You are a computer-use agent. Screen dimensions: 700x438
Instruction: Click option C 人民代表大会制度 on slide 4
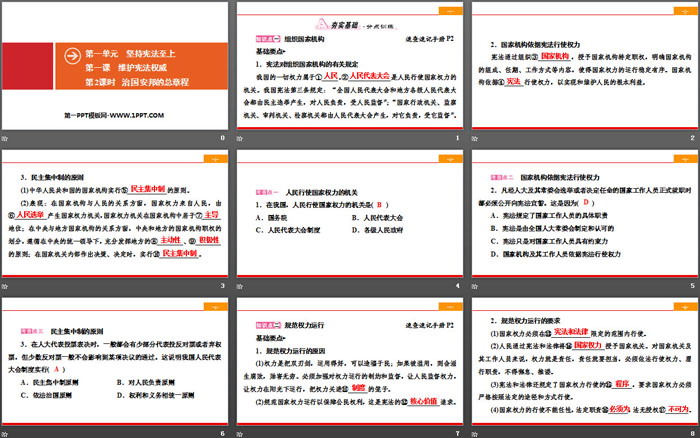coord(288,230)
